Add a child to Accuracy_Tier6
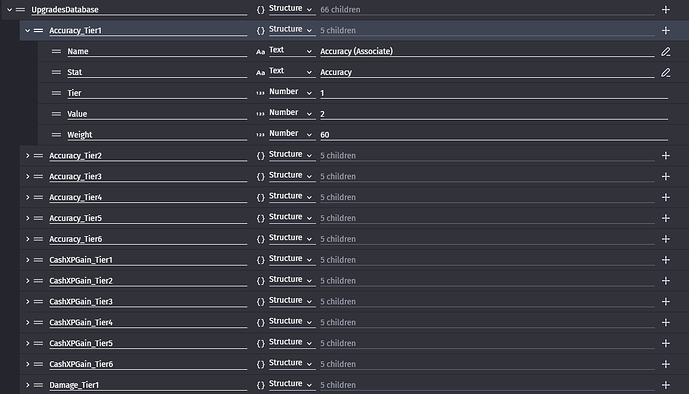Viewport: 689px width, 394px height. (x=666, y=239)
